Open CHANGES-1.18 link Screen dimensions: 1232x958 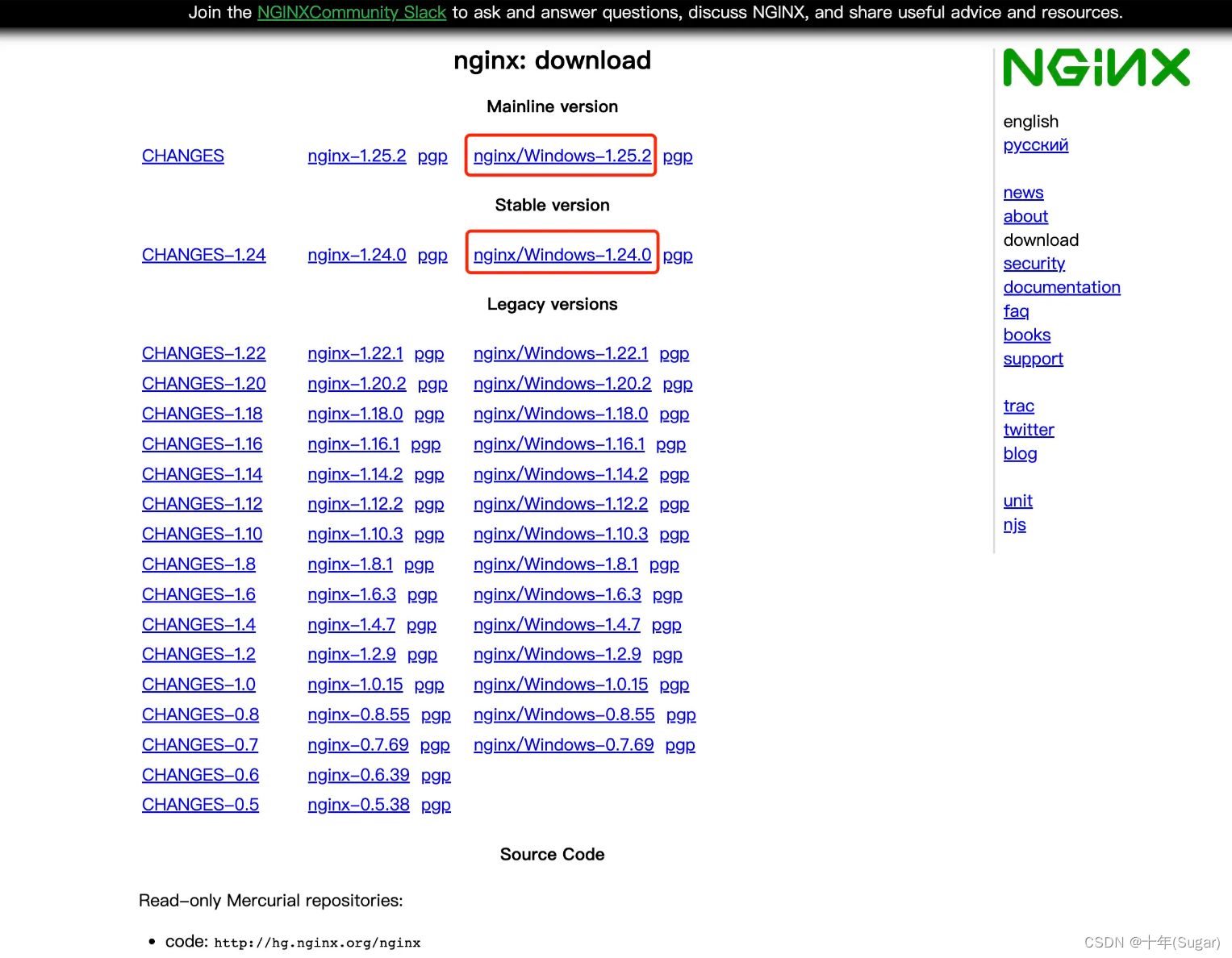coord(203,414)
